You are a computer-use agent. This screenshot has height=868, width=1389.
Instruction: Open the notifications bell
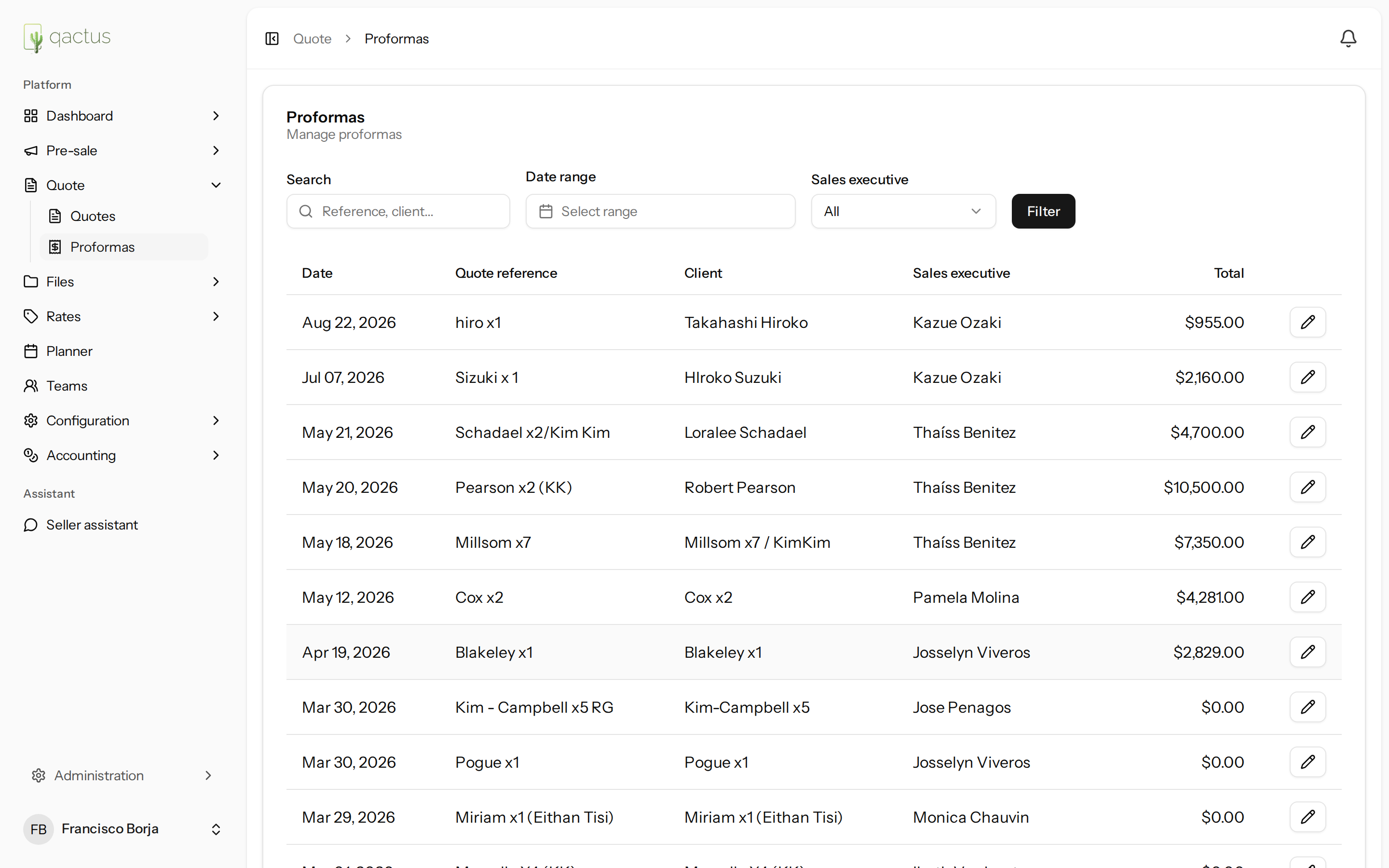[1348, 39]
